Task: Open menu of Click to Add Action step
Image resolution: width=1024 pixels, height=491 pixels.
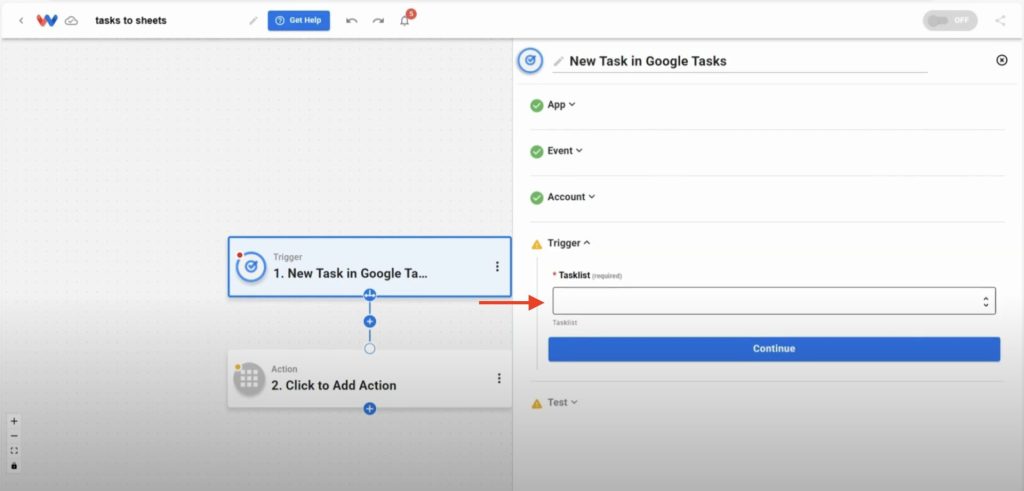Action: [x=499, y=378]
